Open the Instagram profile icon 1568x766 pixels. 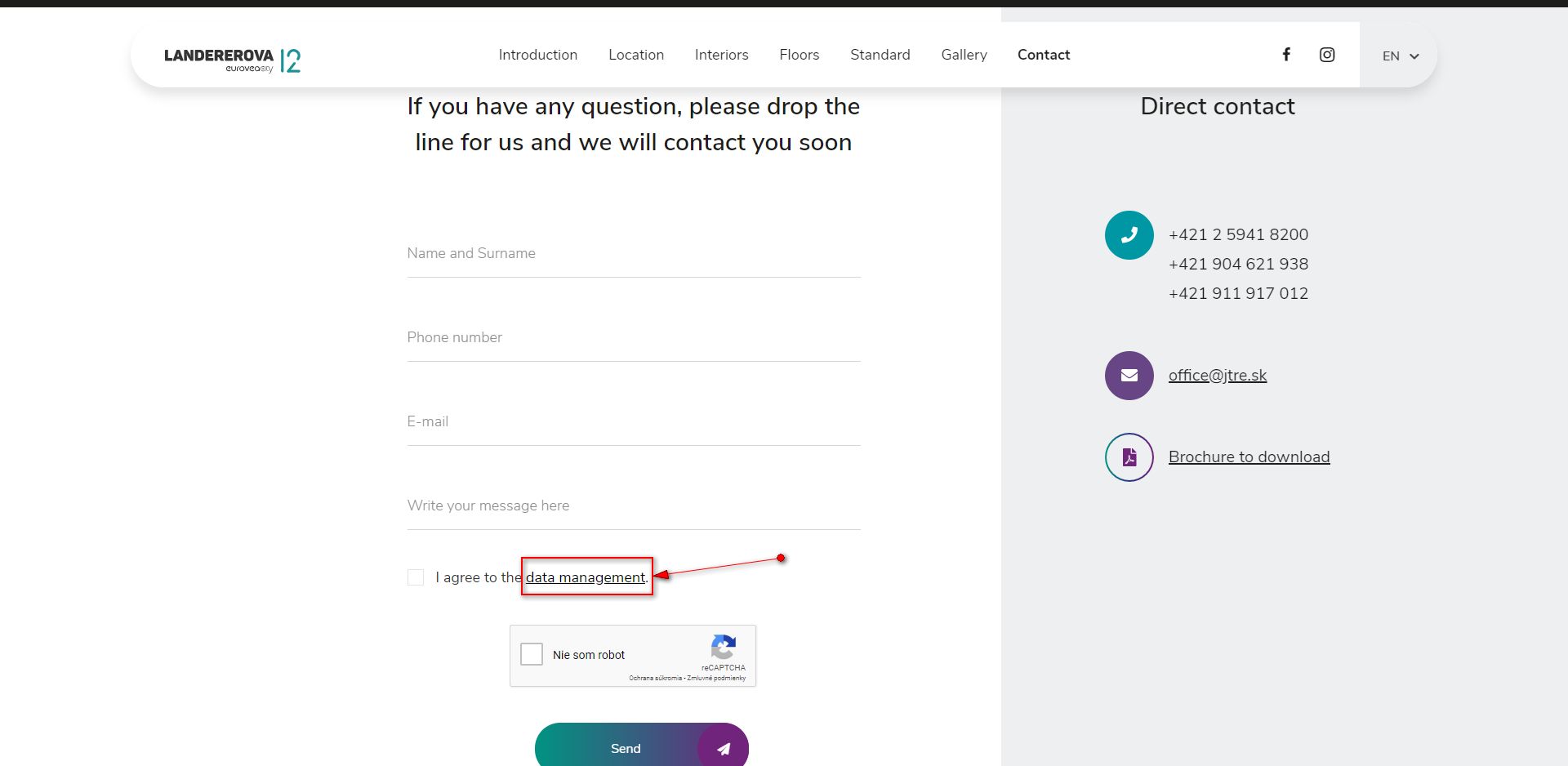click(1327, 55)
